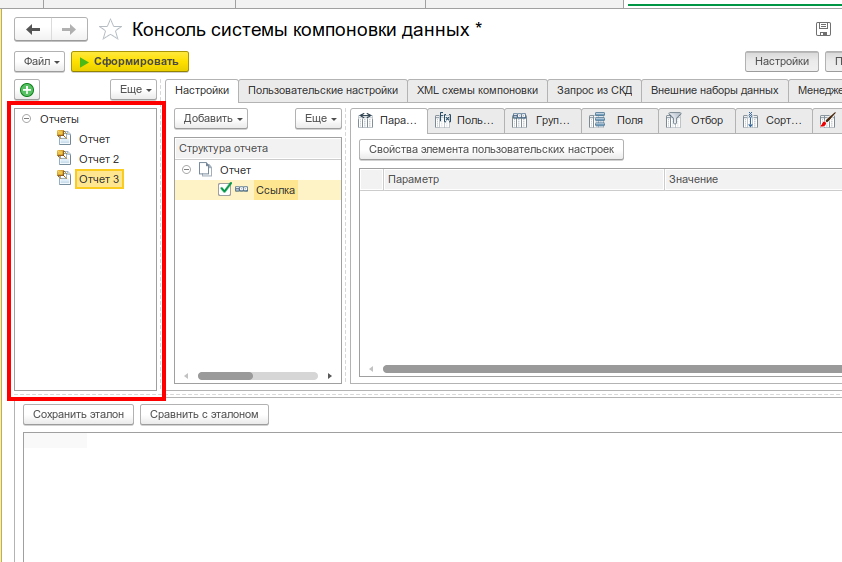Select the Поля fields tab
The width and height of the screenshot is (842, 562).
(620, 120)
